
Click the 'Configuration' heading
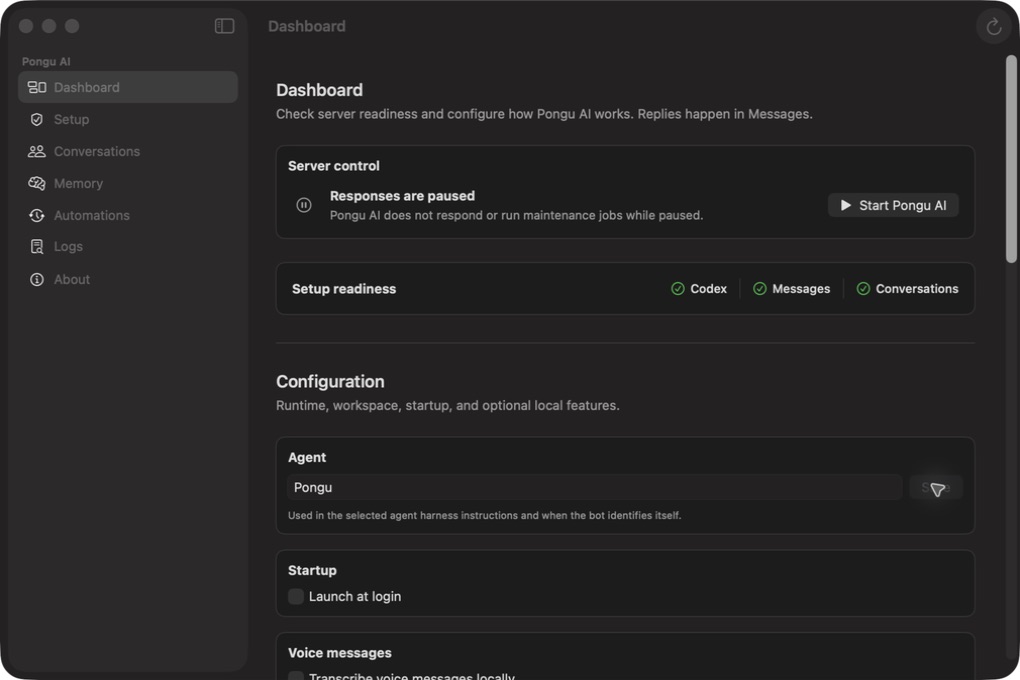tap(330, 381)
